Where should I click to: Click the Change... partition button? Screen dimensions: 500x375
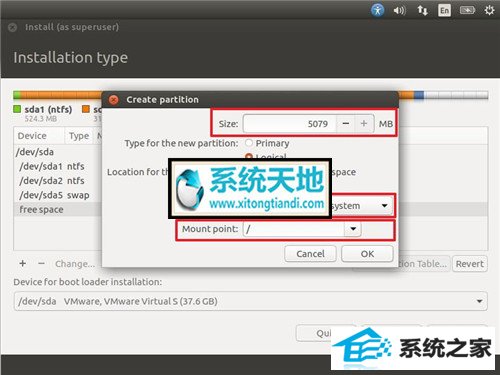coord(75,264)
